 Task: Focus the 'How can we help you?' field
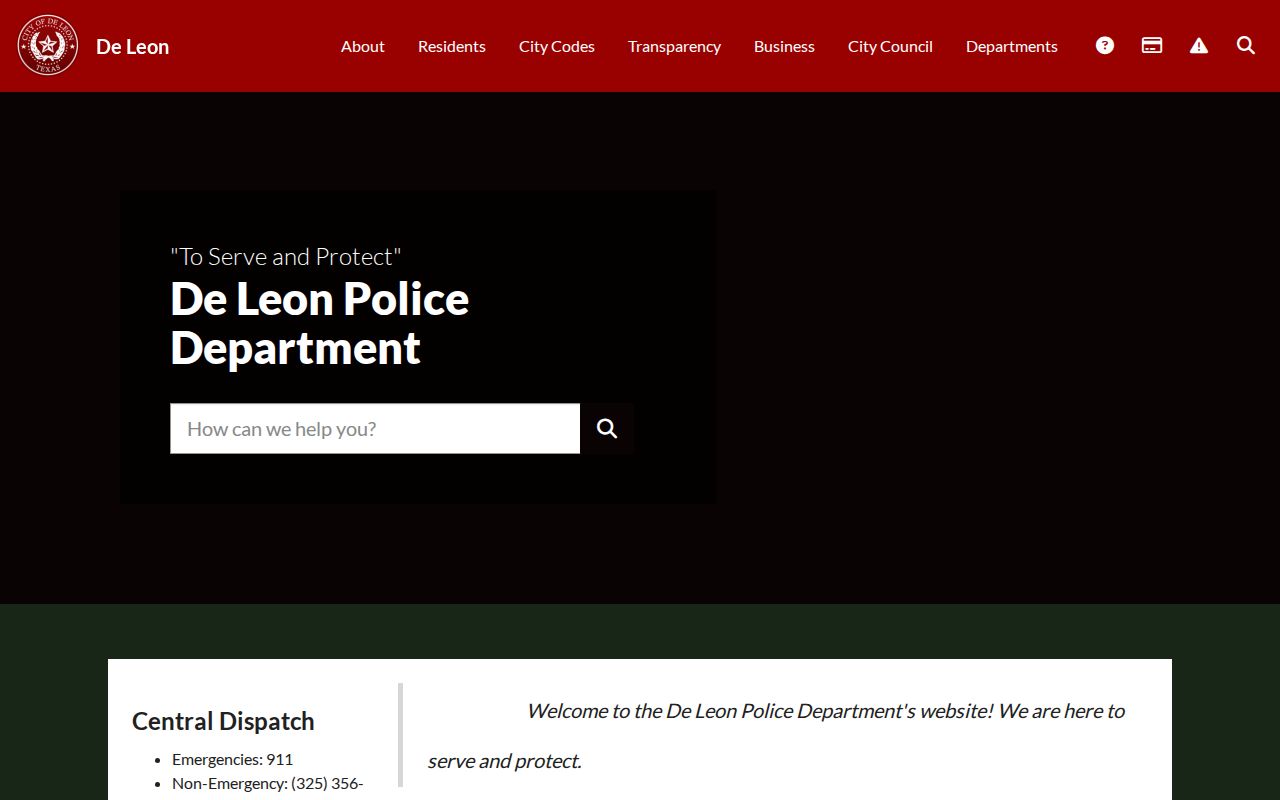tap(375, 428)
